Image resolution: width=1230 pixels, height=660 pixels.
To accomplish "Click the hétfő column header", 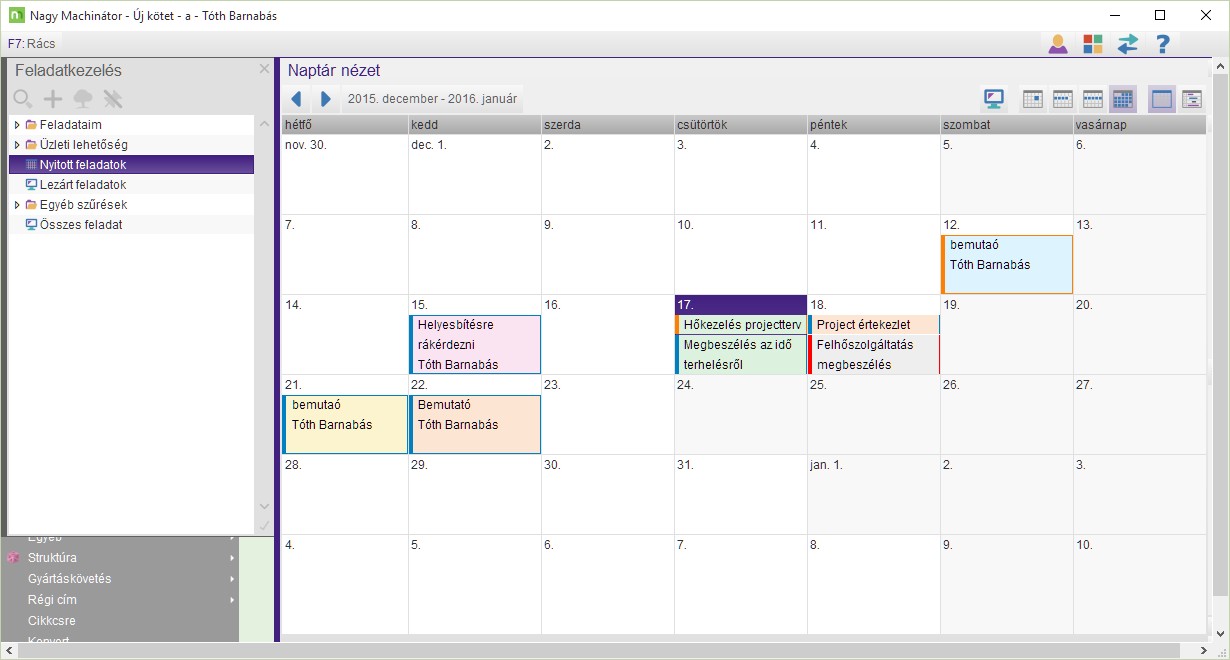I will pyautogui.click(x=344, y=125).
